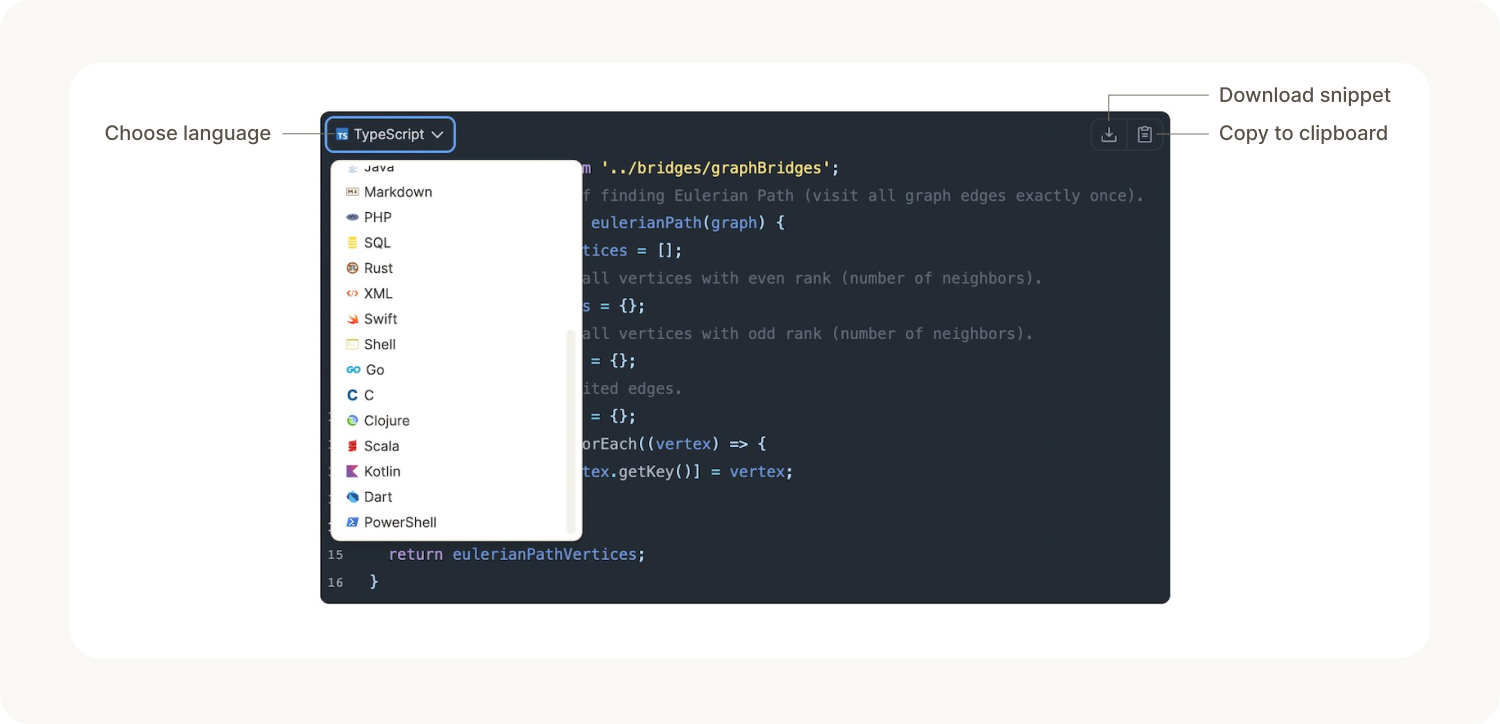Click the Go language icon
The width and height of the screenshot is (1500, 724).
tap(354, 370)
